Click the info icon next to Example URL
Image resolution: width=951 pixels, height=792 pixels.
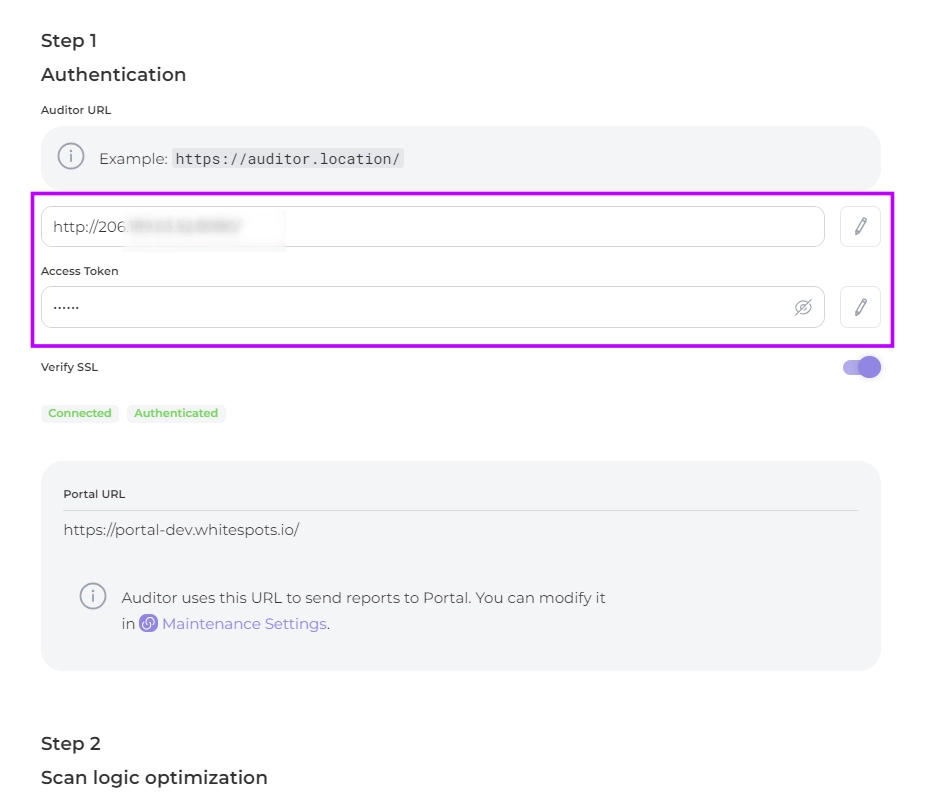click(70, 157)
